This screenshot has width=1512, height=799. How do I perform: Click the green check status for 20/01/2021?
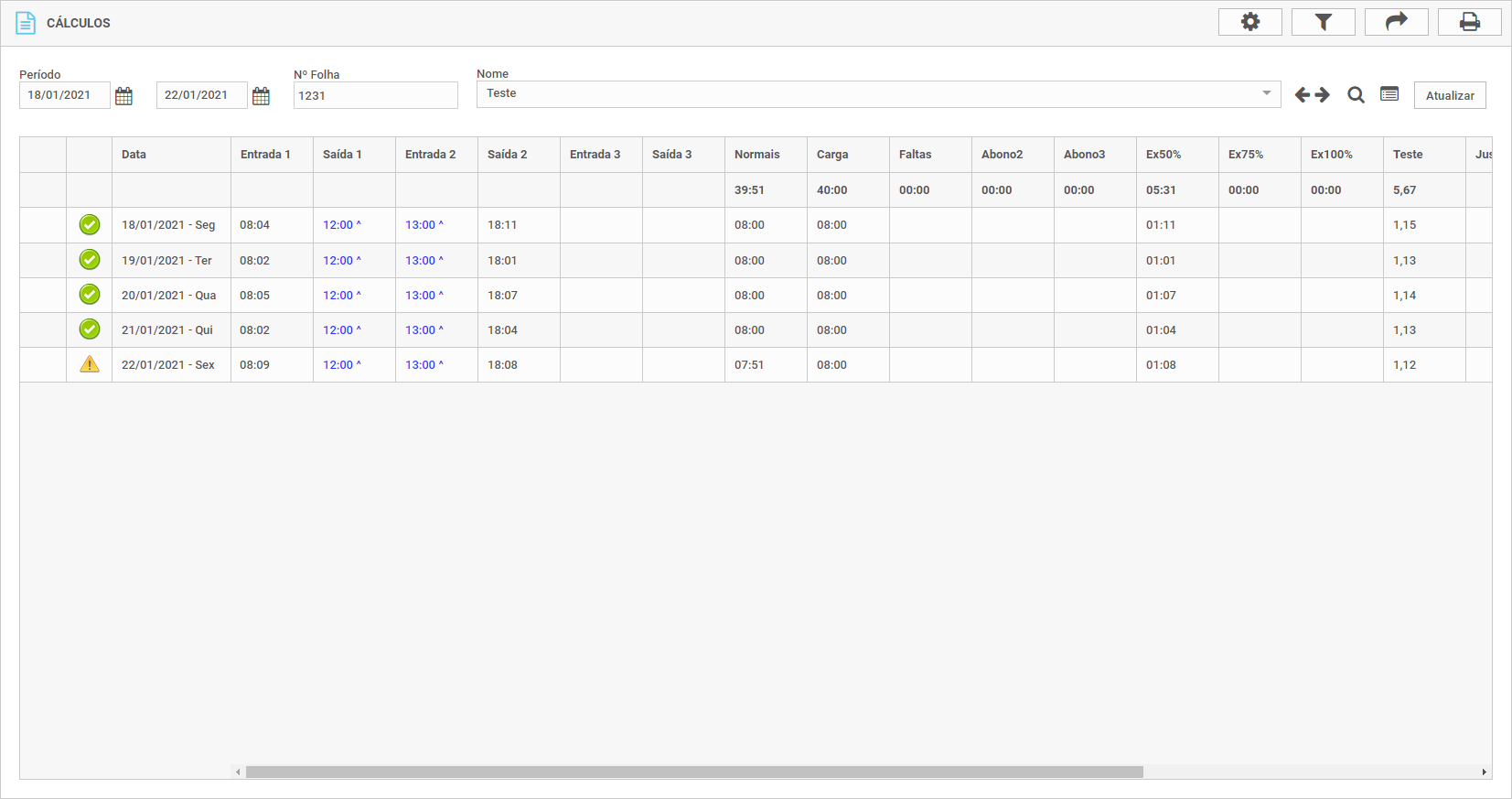(x=90, y=295)
